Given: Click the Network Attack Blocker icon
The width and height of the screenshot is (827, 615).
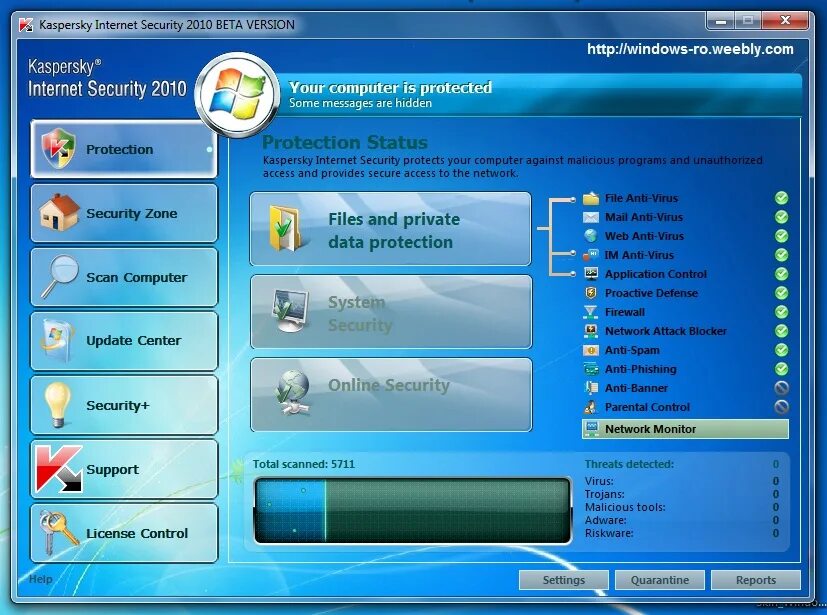Looking at the screenshot, I should (x=591, y=331).
